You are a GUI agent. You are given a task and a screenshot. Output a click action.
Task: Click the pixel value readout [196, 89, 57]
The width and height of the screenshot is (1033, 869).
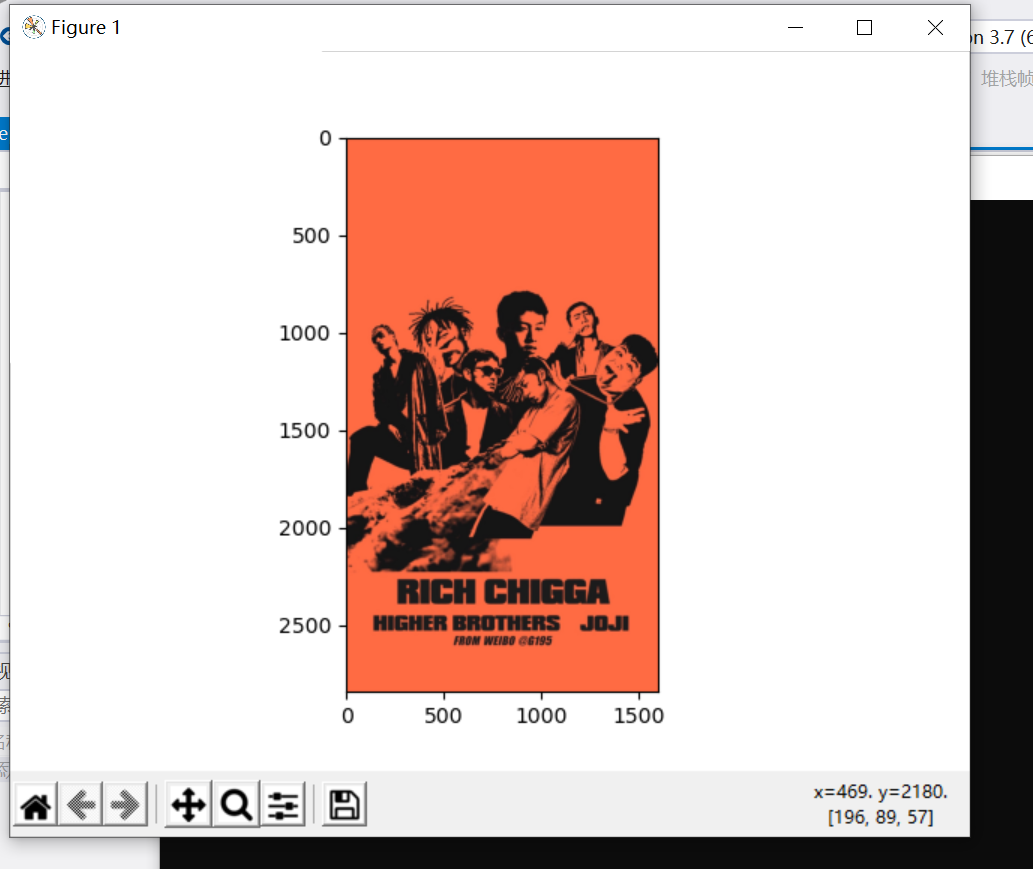pos(880,817)
